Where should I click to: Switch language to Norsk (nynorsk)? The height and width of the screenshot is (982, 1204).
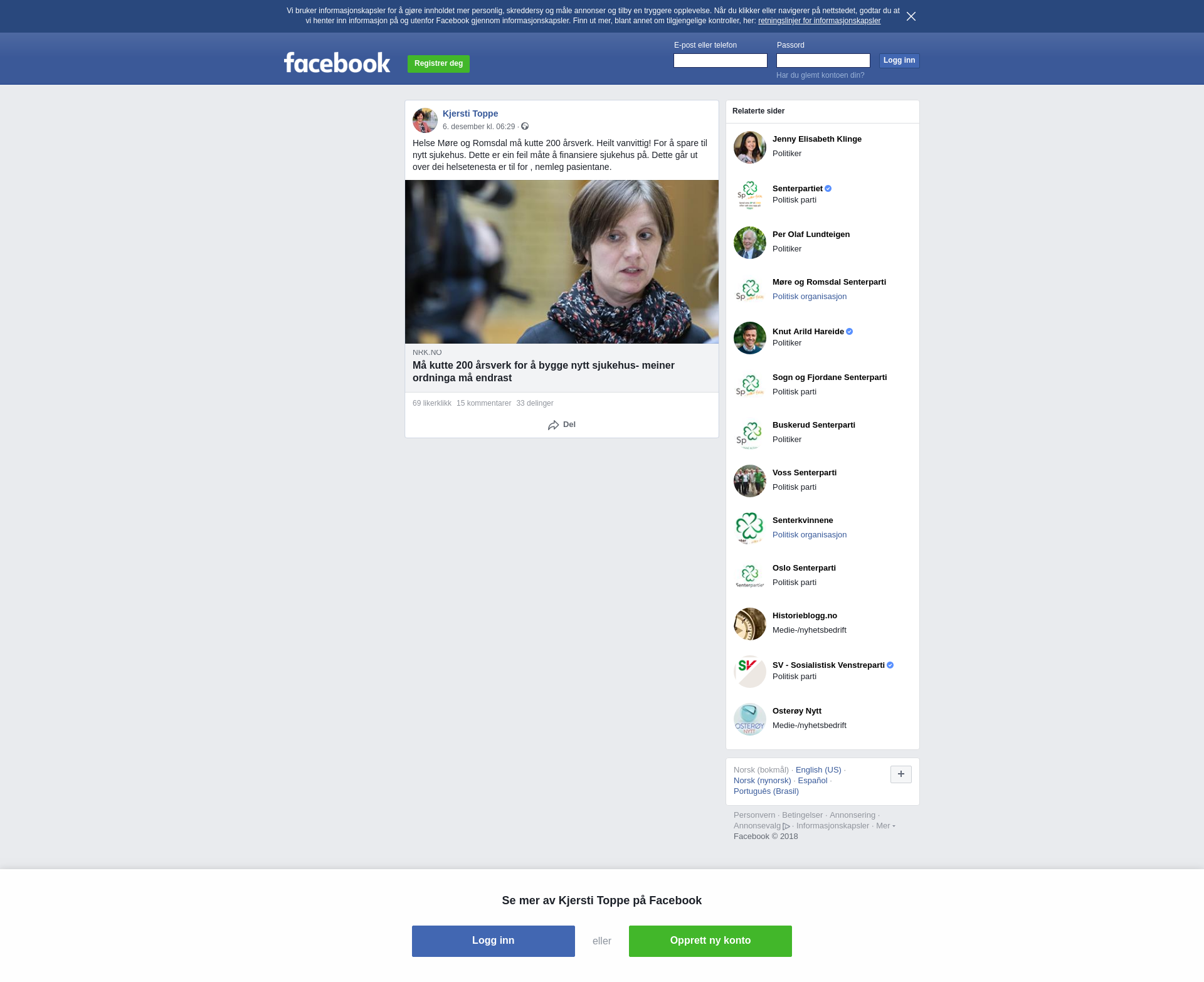coord(763,781)
